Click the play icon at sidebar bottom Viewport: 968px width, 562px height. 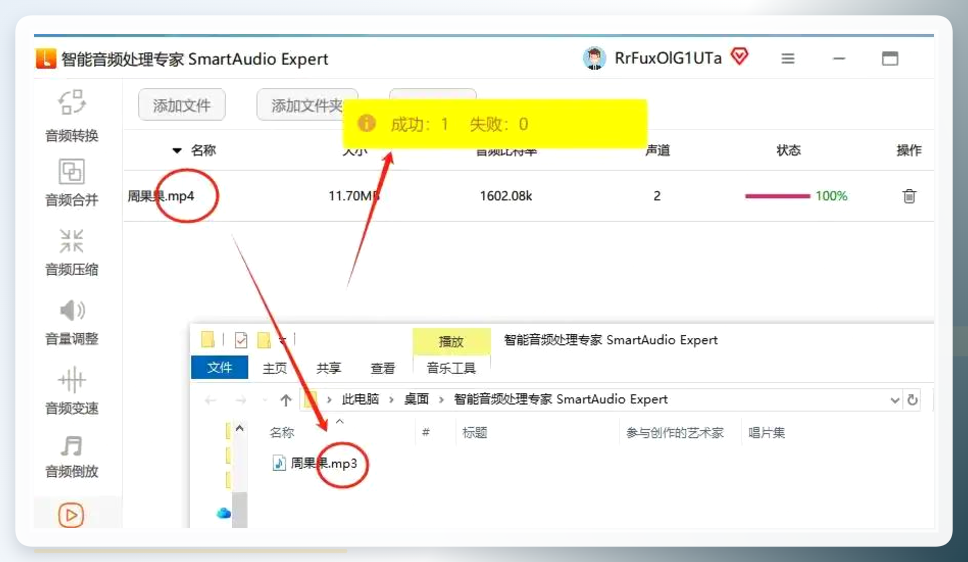pos(71,515)
